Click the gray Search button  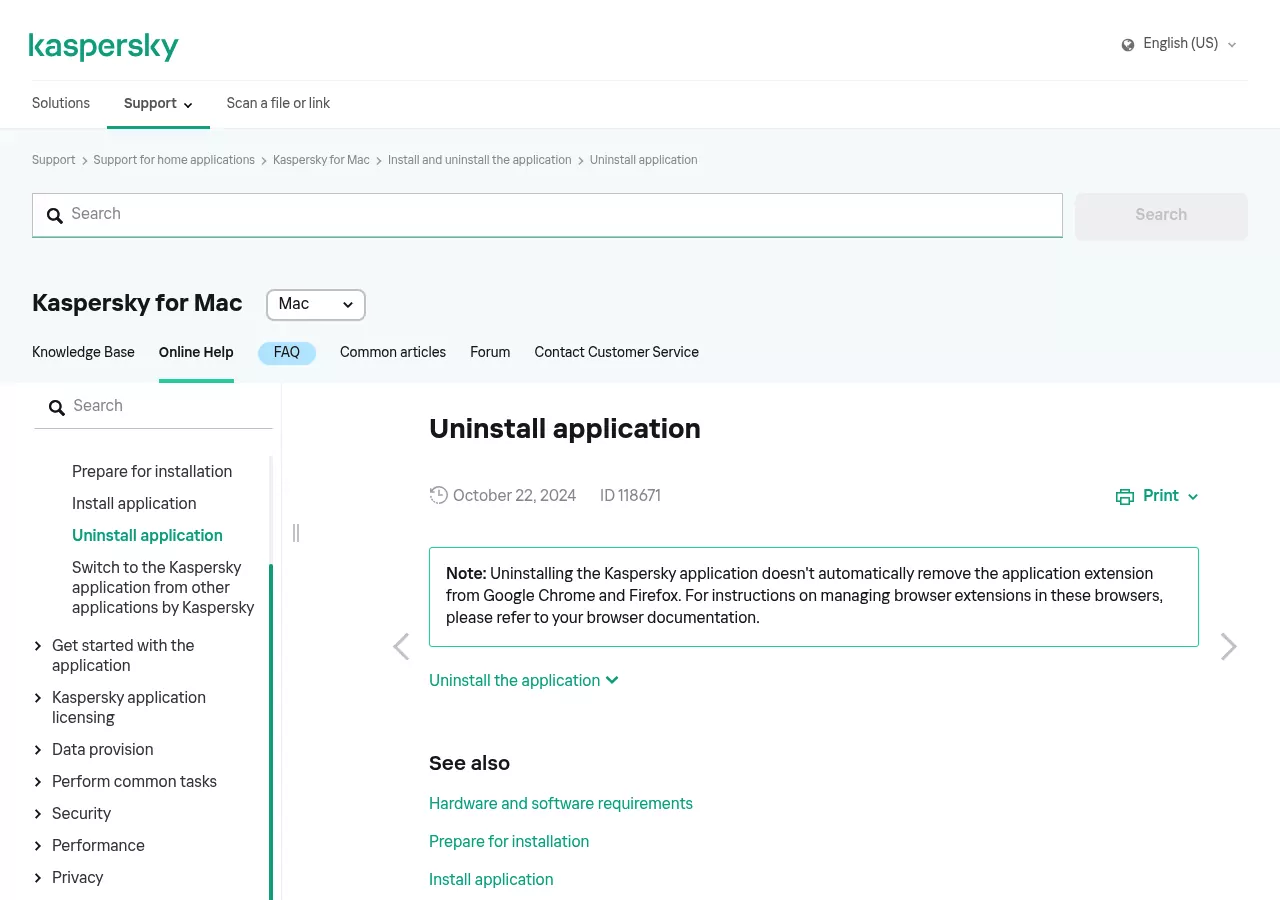click(1161, 216)
